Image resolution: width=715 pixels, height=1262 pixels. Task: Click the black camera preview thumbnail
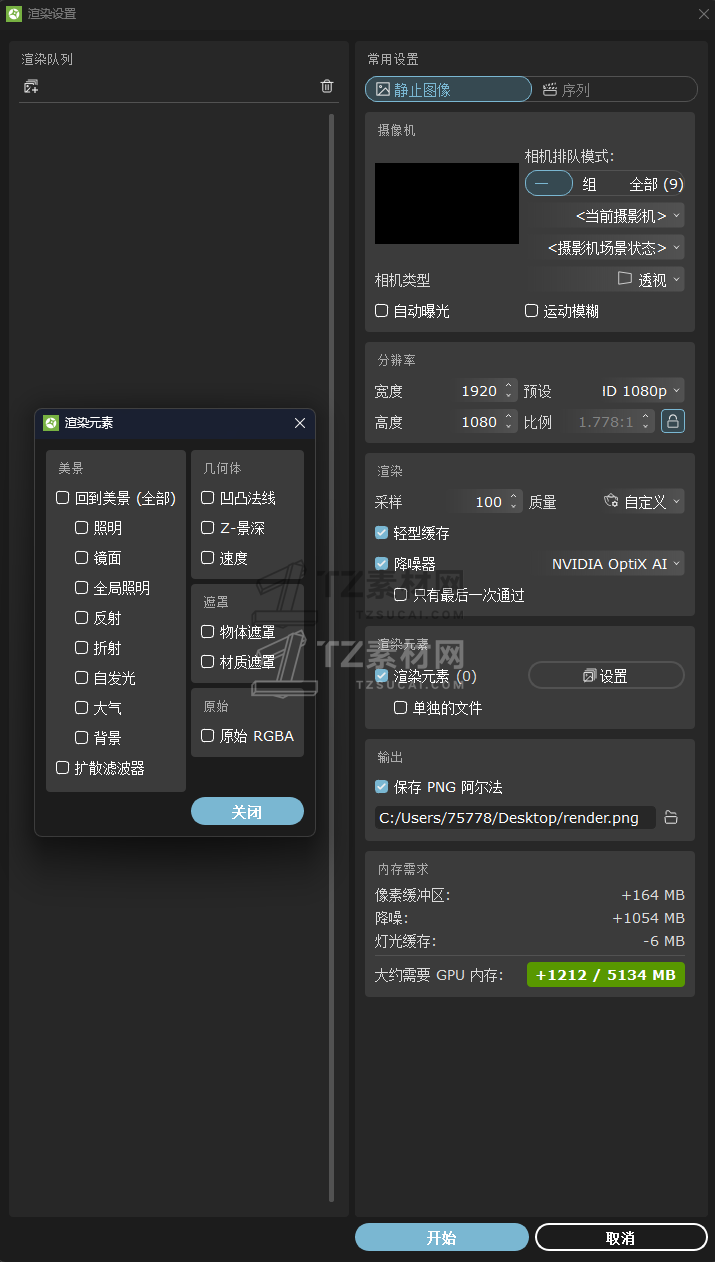point(447,203)
